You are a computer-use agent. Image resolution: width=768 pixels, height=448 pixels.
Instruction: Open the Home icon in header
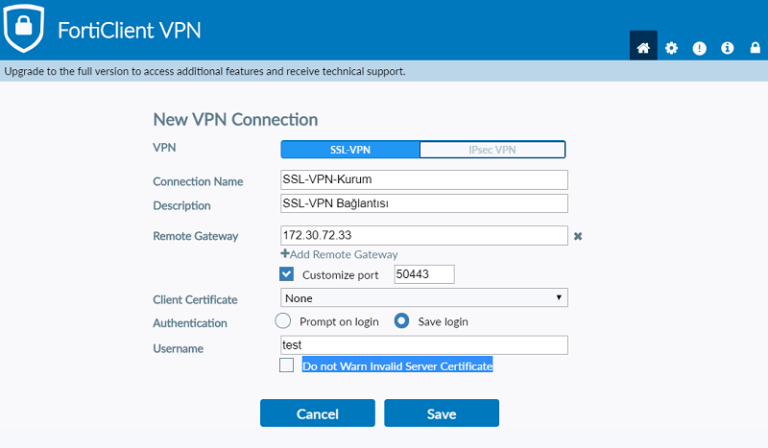[x=643, y=47]
